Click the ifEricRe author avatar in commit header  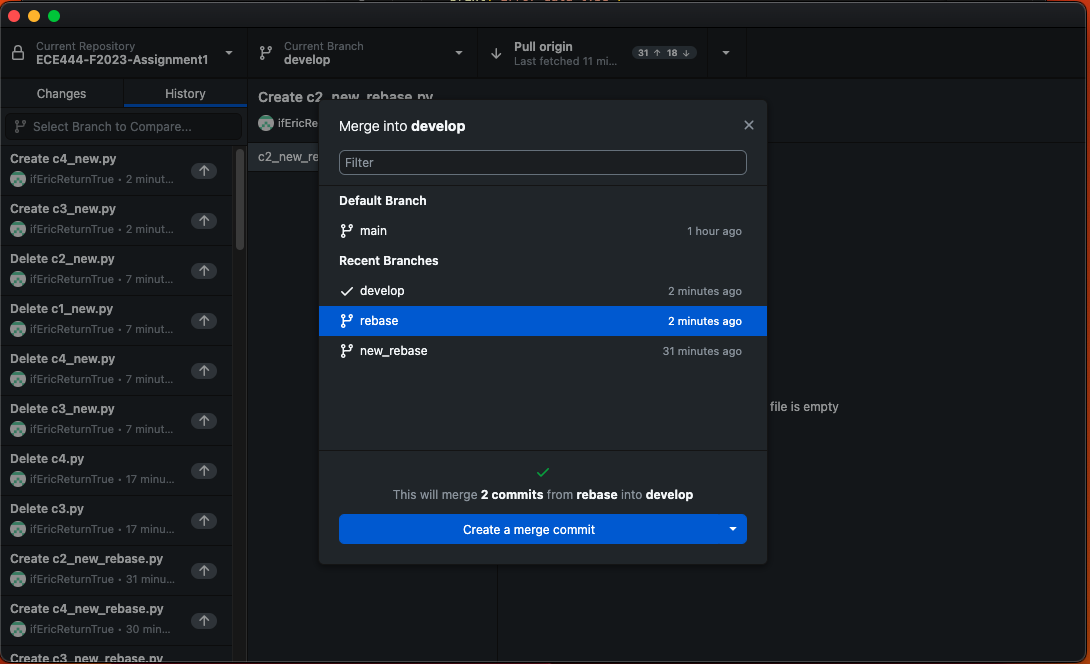[x=266, y=123]
